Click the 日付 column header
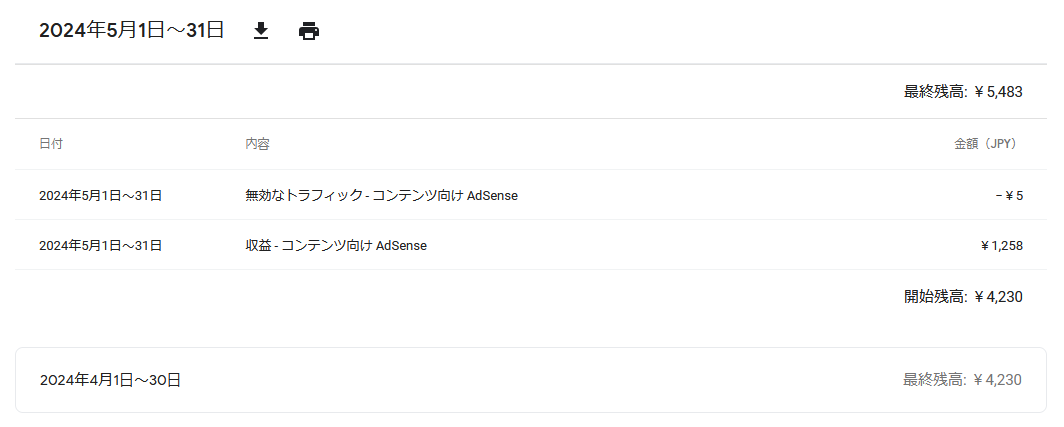The height and width of the screenshot is (427, 1064). tap(51, 144)
